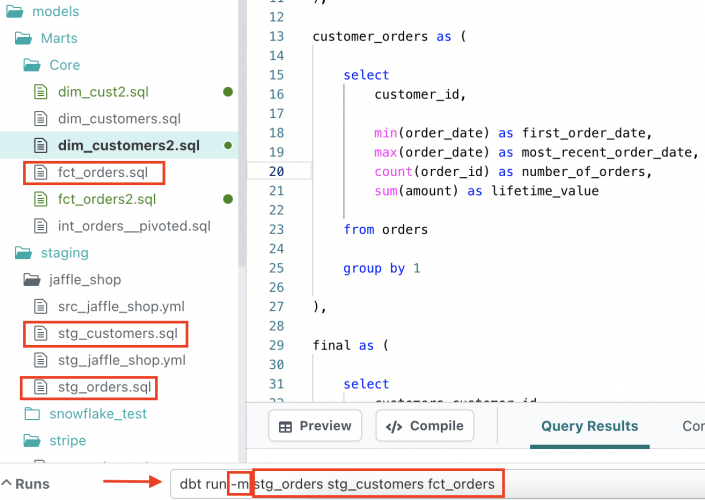Open dim_customers.sql in the file tree
The image size is (705, 500).
point(118,119)
